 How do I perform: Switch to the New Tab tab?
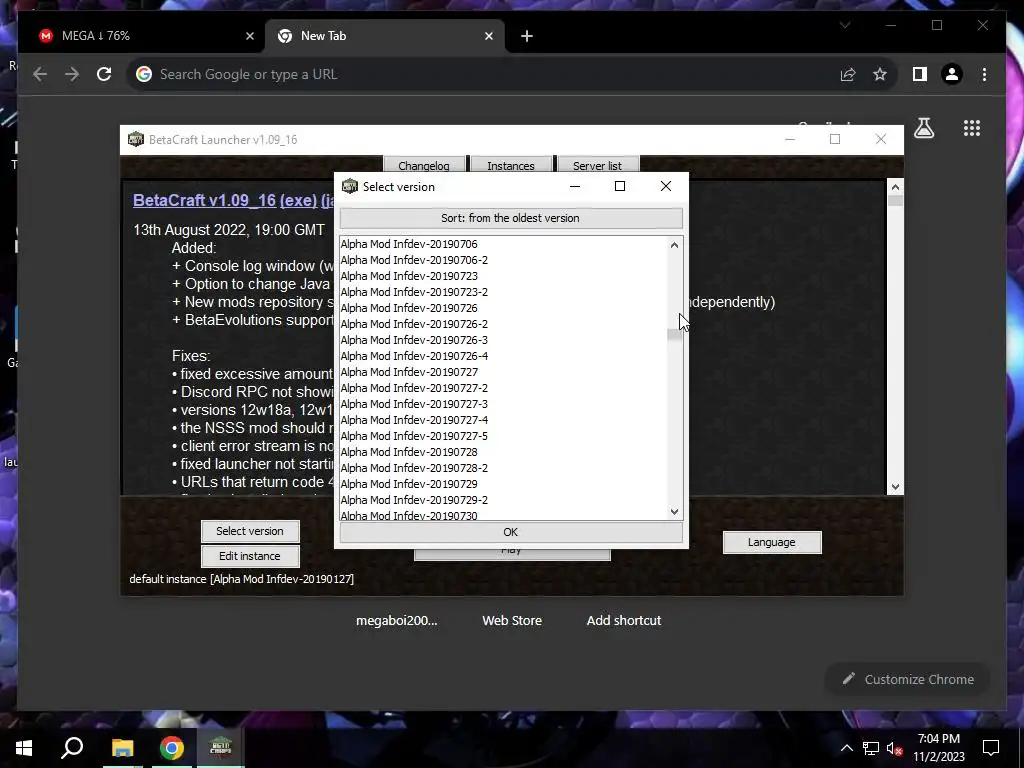click(x=385, y=36)
